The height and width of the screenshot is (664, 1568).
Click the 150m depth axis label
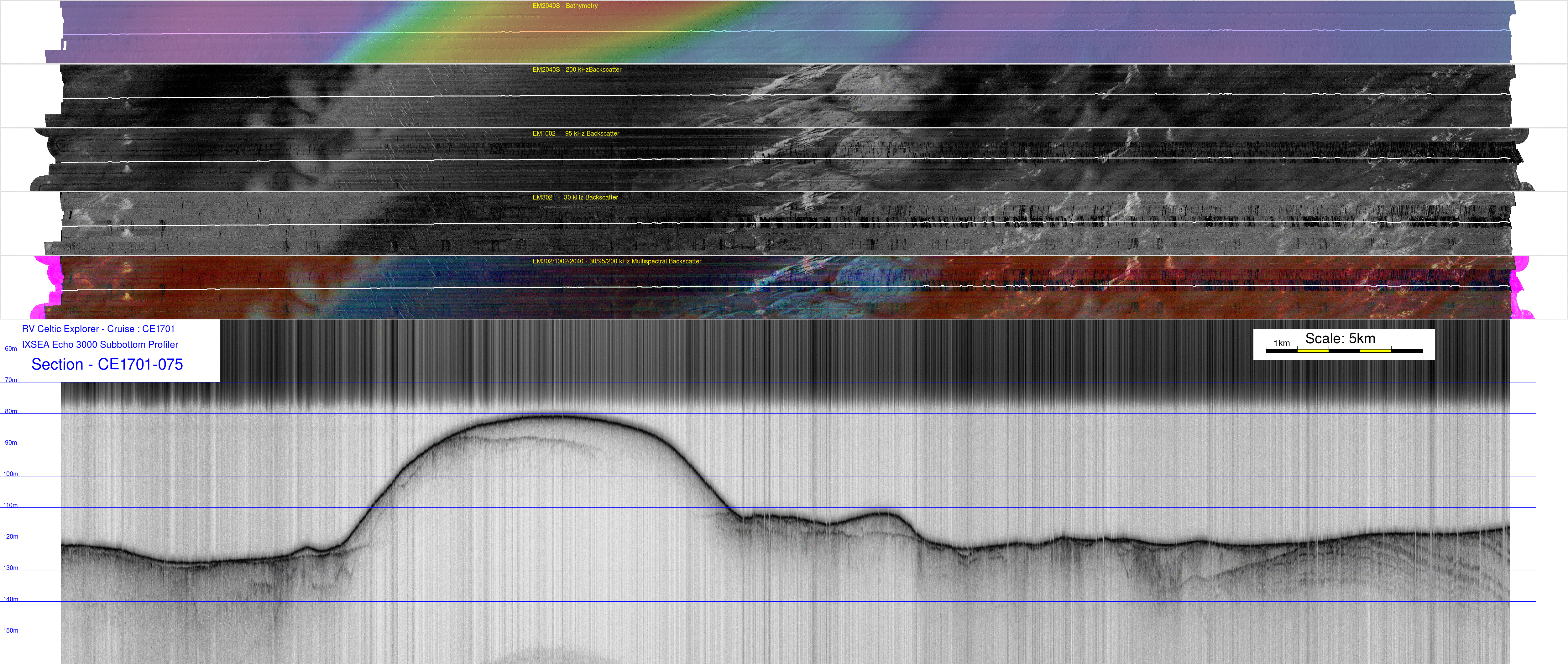tap(11, 630)
